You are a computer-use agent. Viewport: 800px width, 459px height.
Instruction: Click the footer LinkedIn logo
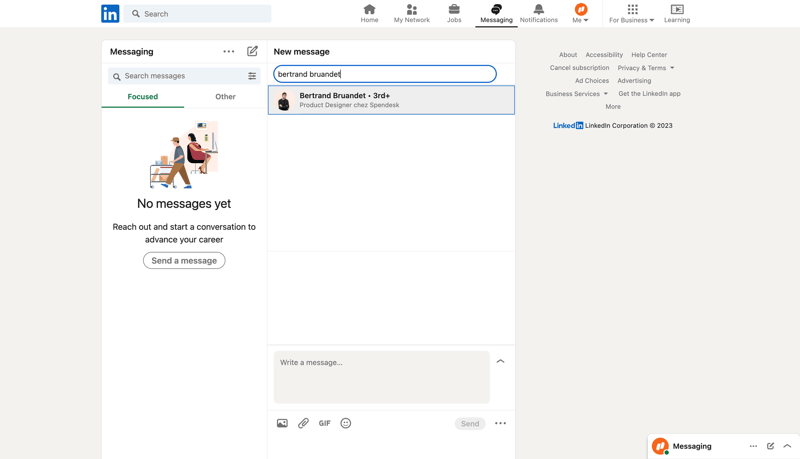coord(568,125)
